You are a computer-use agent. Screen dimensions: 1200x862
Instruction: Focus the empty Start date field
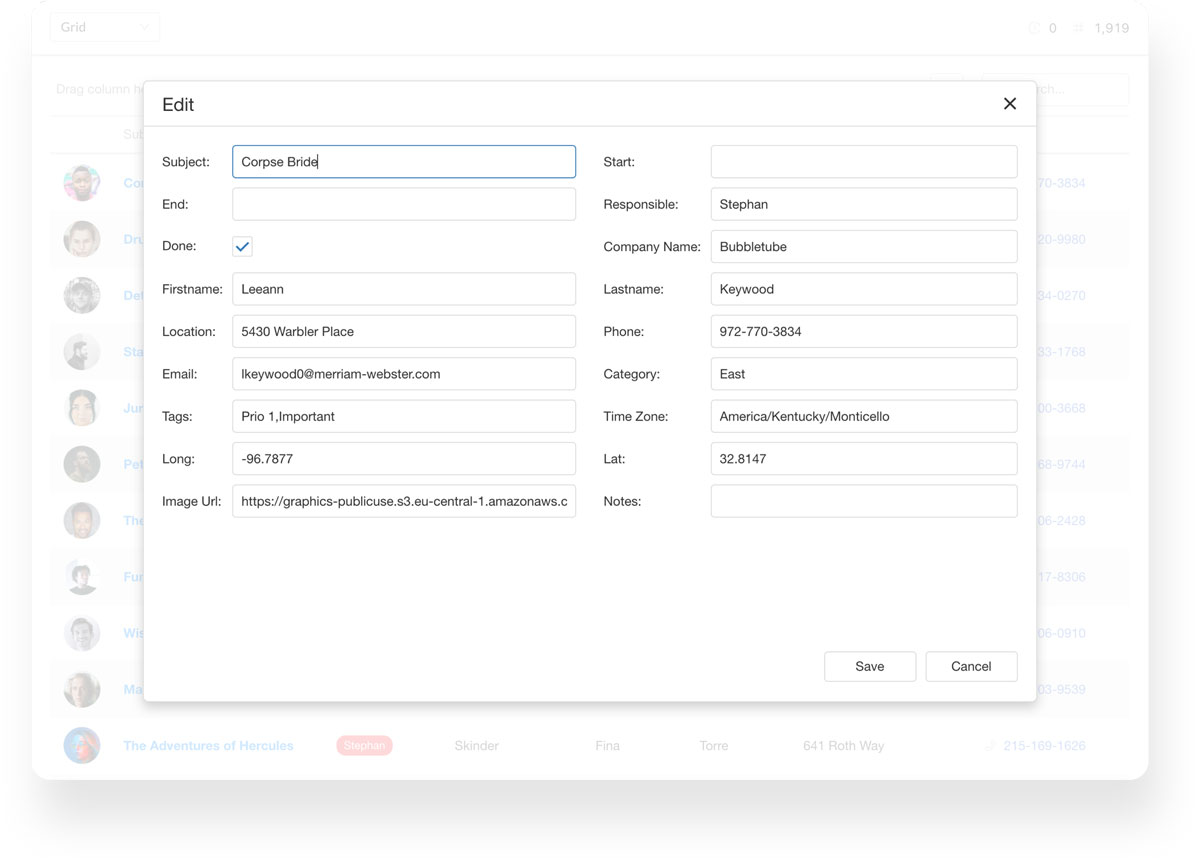click(863, 161)
